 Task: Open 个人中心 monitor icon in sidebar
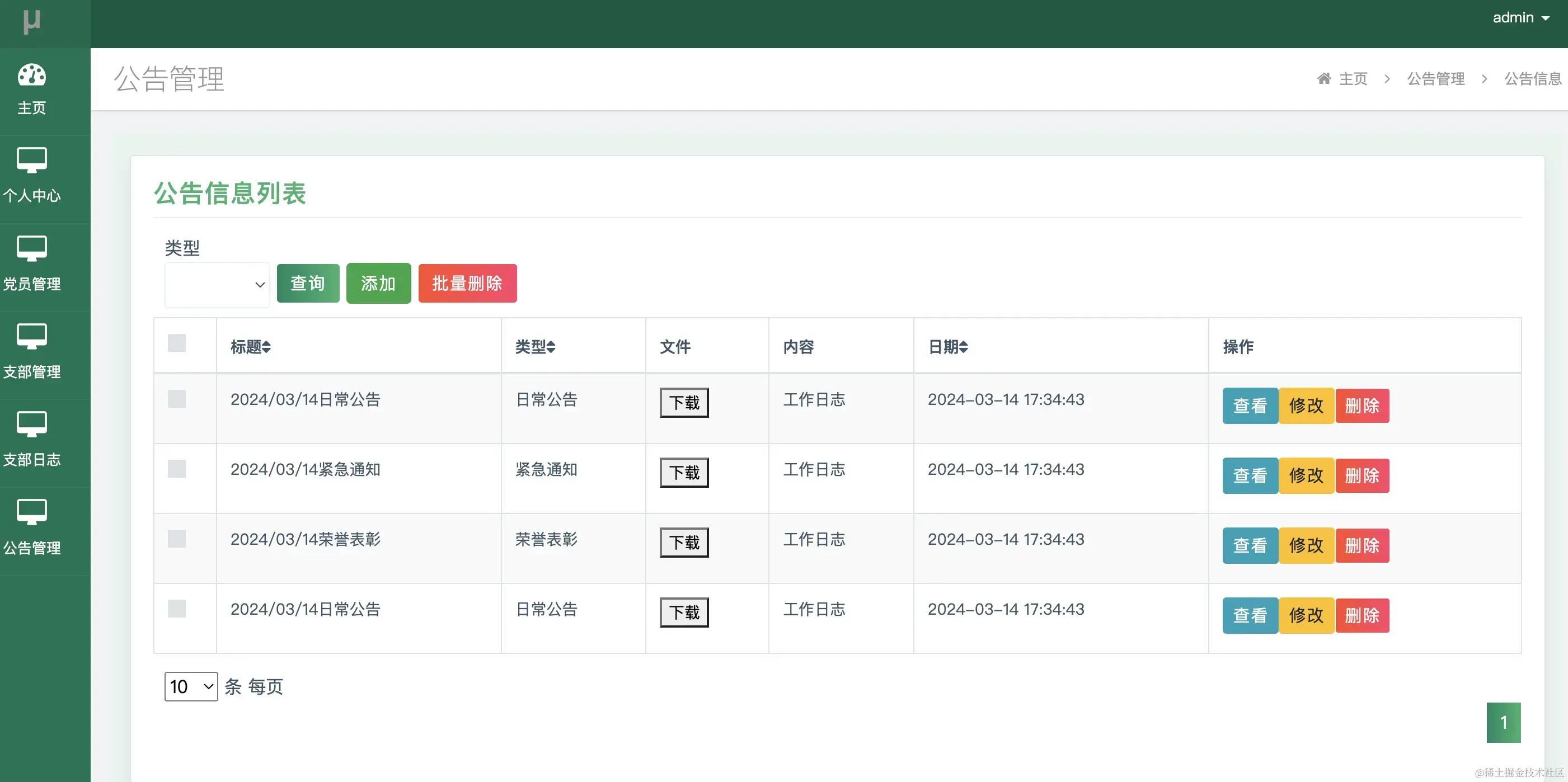coord(32,160)
